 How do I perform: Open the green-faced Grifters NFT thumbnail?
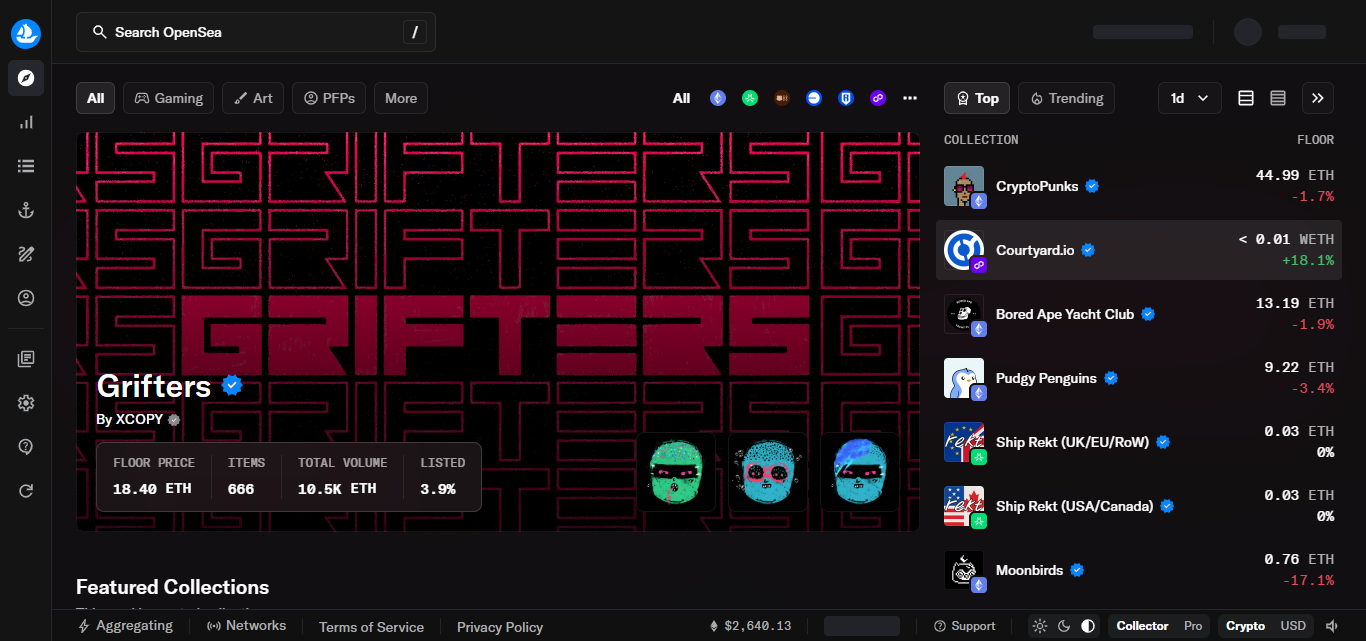(x=676, y=472)
